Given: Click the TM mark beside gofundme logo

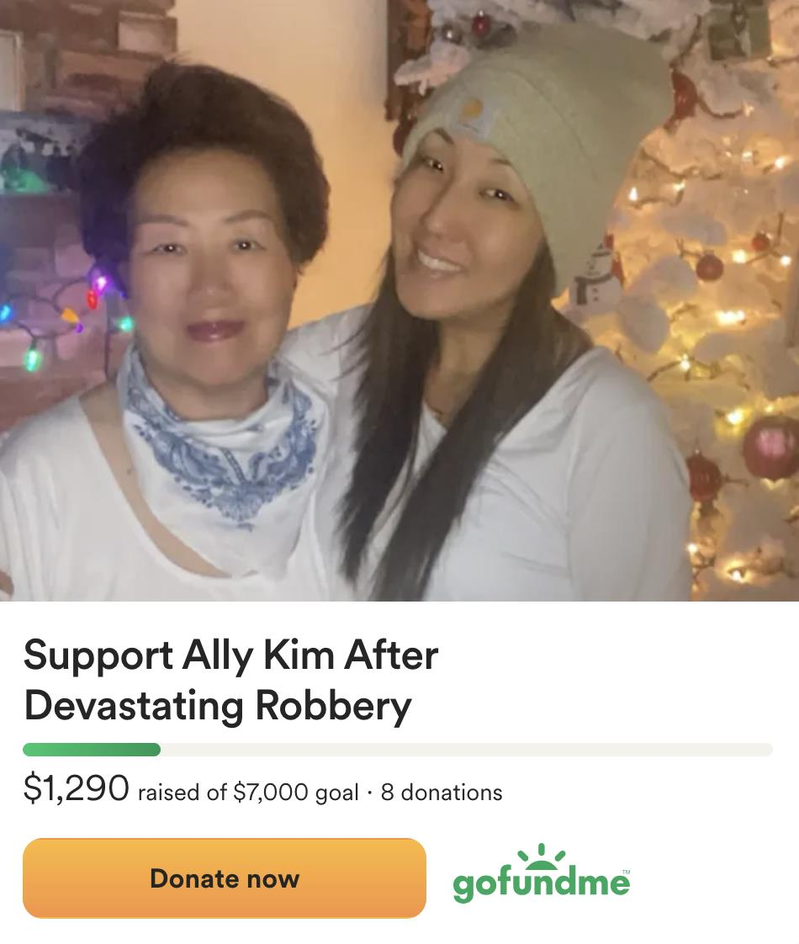Looking at the screenshot, I should coord(626,871).
